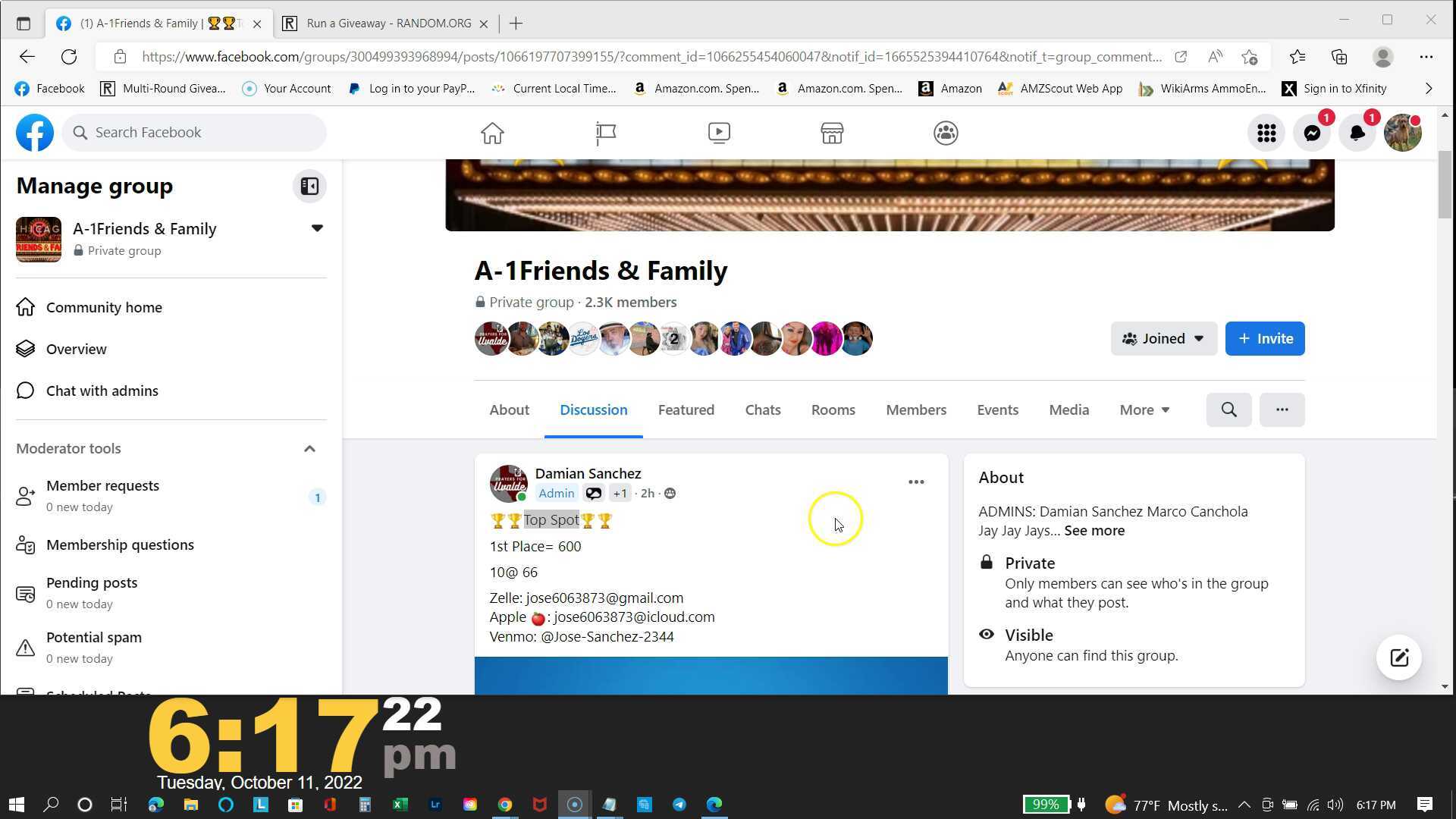This screenshot has height=819, width=1456.
Task: Collapse the Moderator tools section
Action: 309,449
